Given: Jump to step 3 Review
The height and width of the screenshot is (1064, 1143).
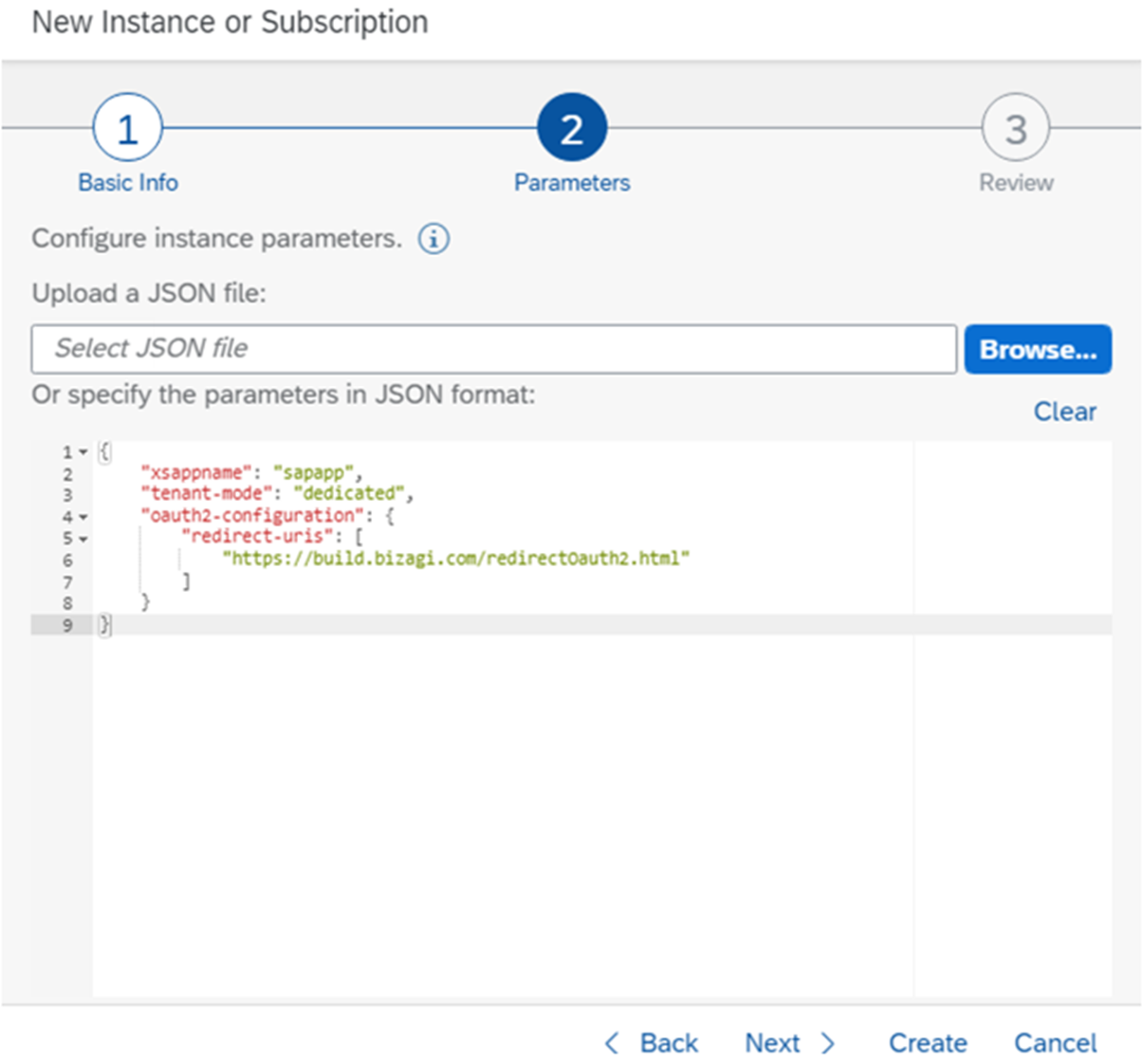Looking at the screenshot, I should tap(1015, 129).
